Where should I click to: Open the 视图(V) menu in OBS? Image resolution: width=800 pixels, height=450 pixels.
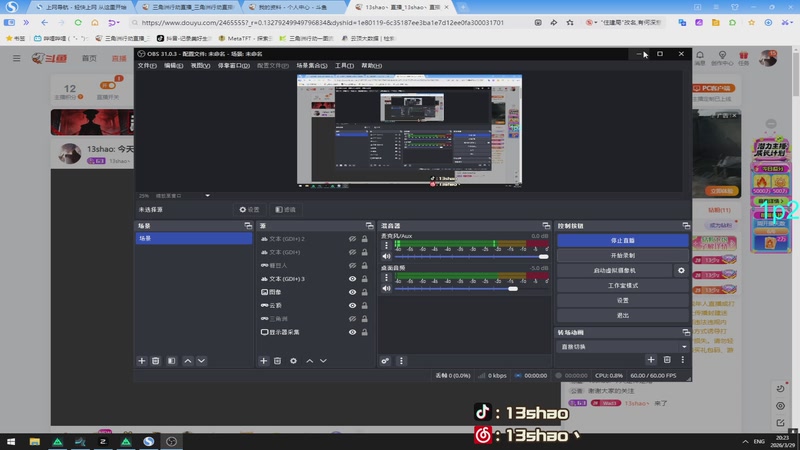[201, 66]
